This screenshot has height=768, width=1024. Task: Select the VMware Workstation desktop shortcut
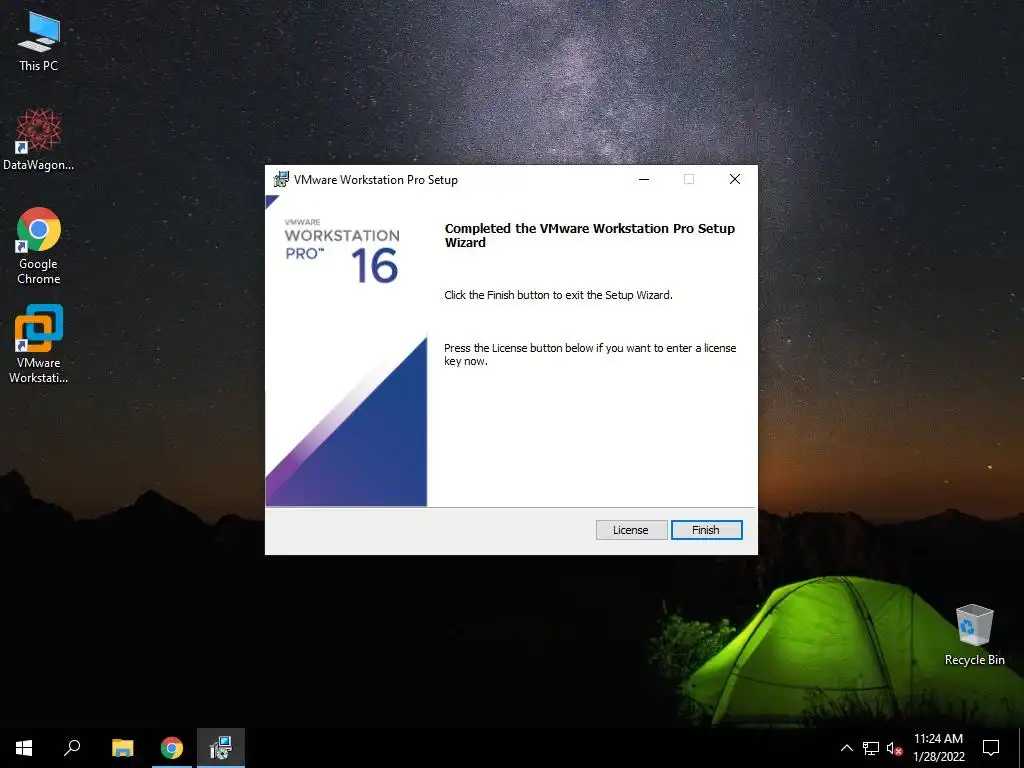[x=39, y=344]
